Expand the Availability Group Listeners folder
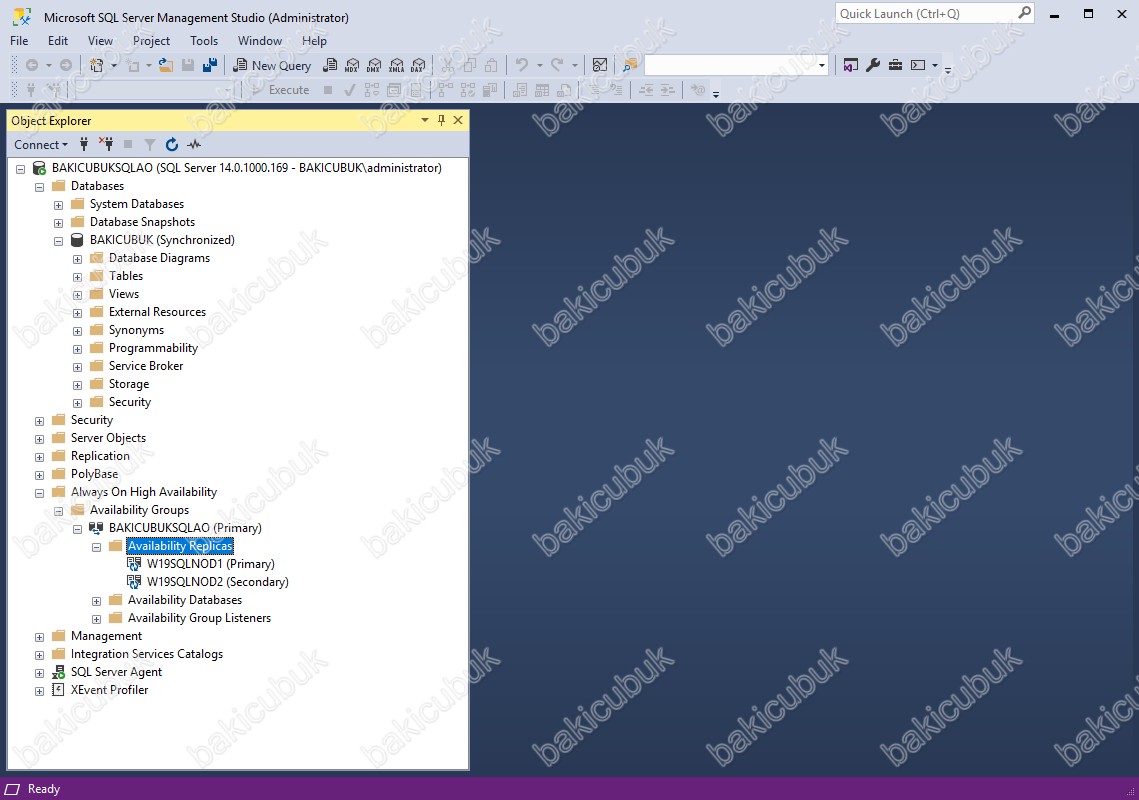This screenshot has width=1139, height=800. coord(96,619)
